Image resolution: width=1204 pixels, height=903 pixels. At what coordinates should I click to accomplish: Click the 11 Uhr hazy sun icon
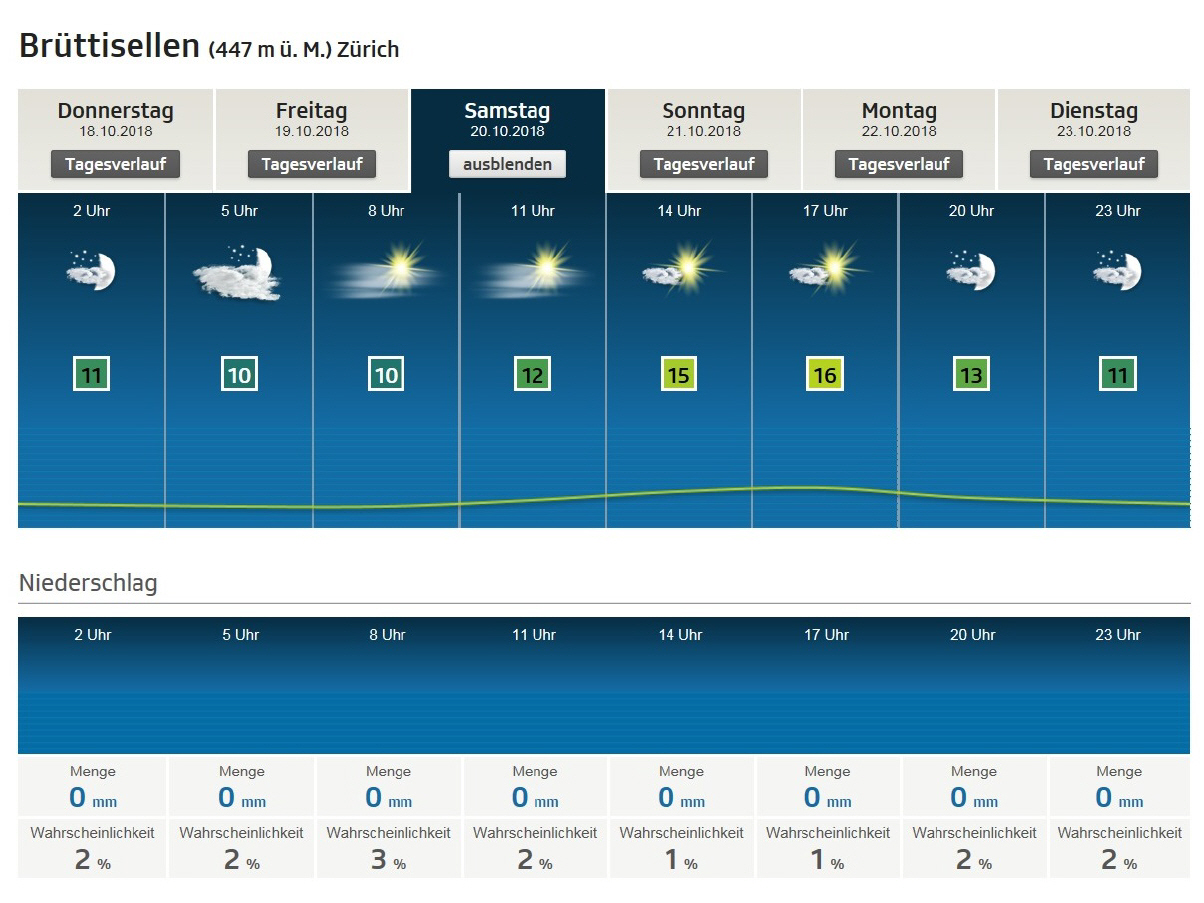click(x=532, y=267)
